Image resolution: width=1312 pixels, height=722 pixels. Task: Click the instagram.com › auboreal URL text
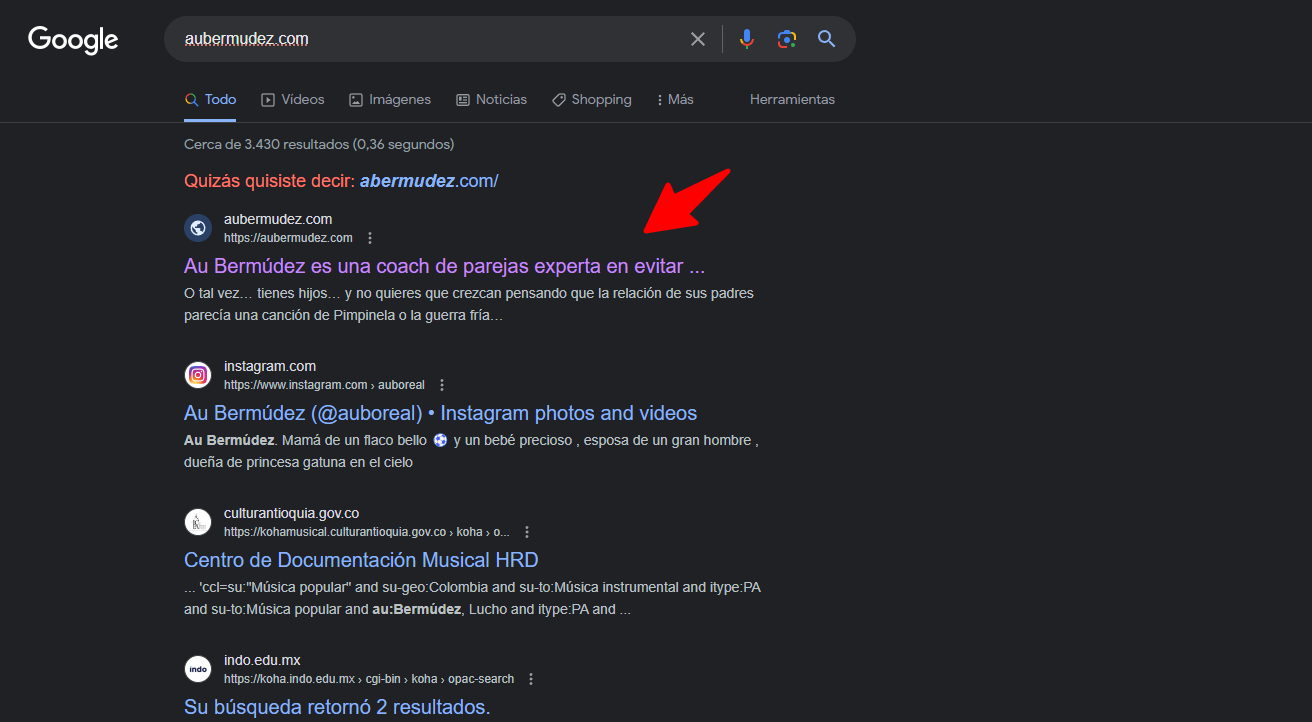coord(324,385)
